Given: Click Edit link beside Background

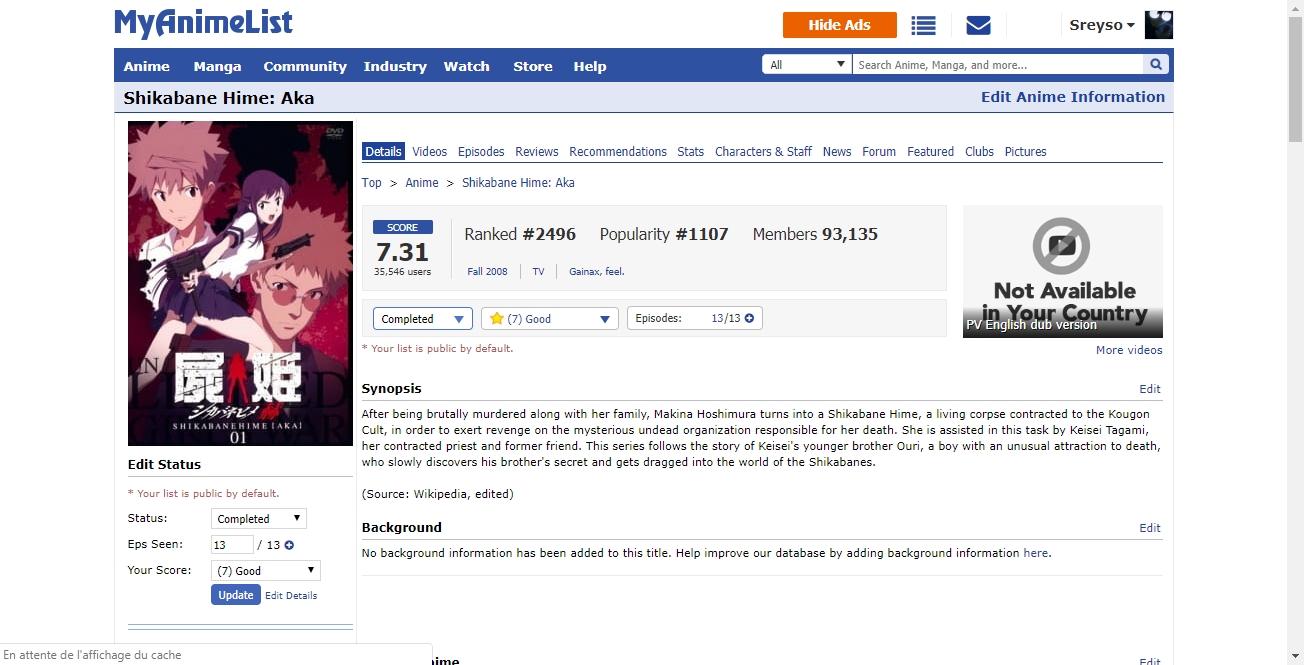Looking at the screenshot, I should [x=1150, y=528].
